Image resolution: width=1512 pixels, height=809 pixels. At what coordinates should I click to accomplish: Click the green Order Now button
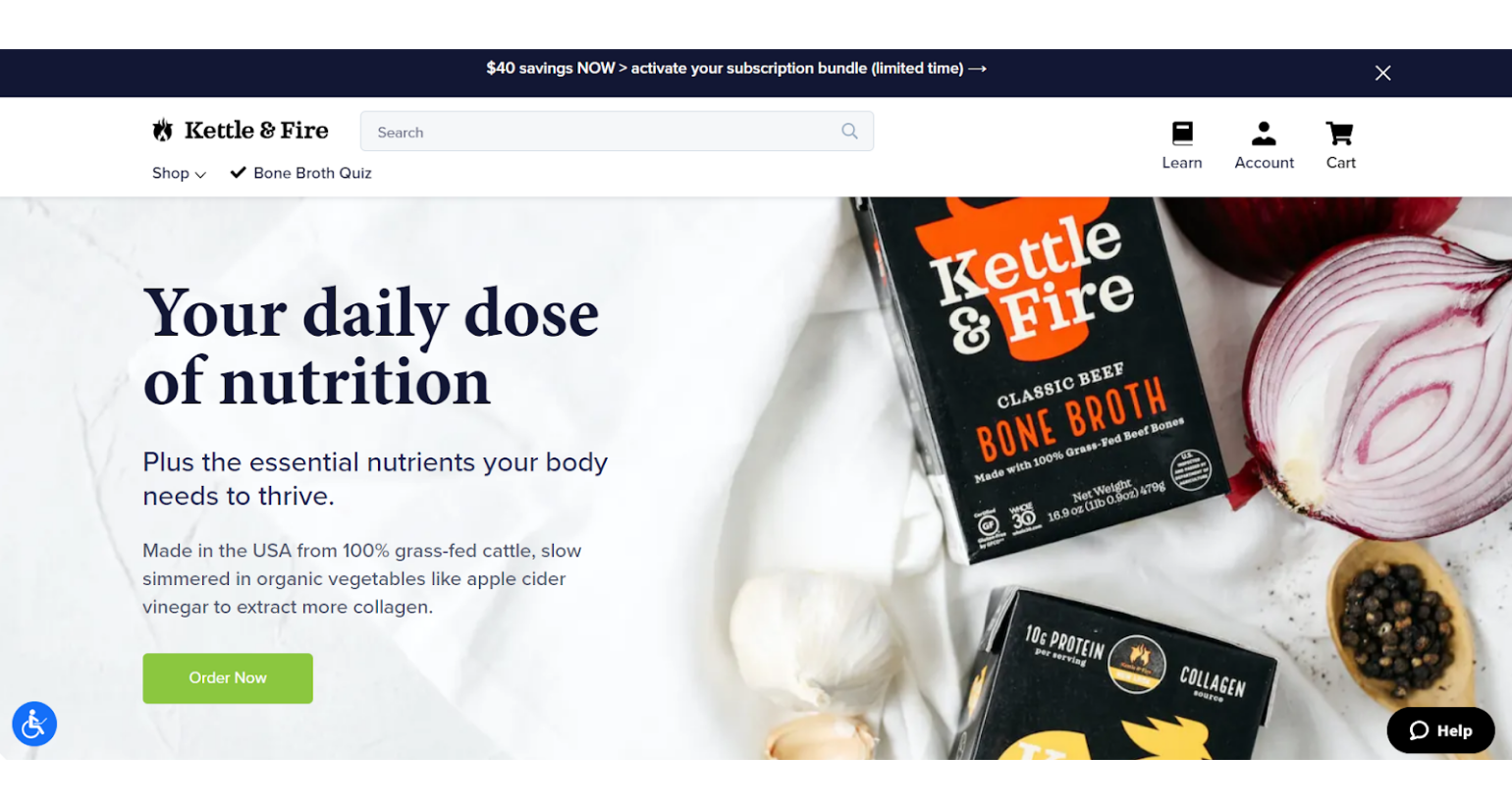(228, 678)
